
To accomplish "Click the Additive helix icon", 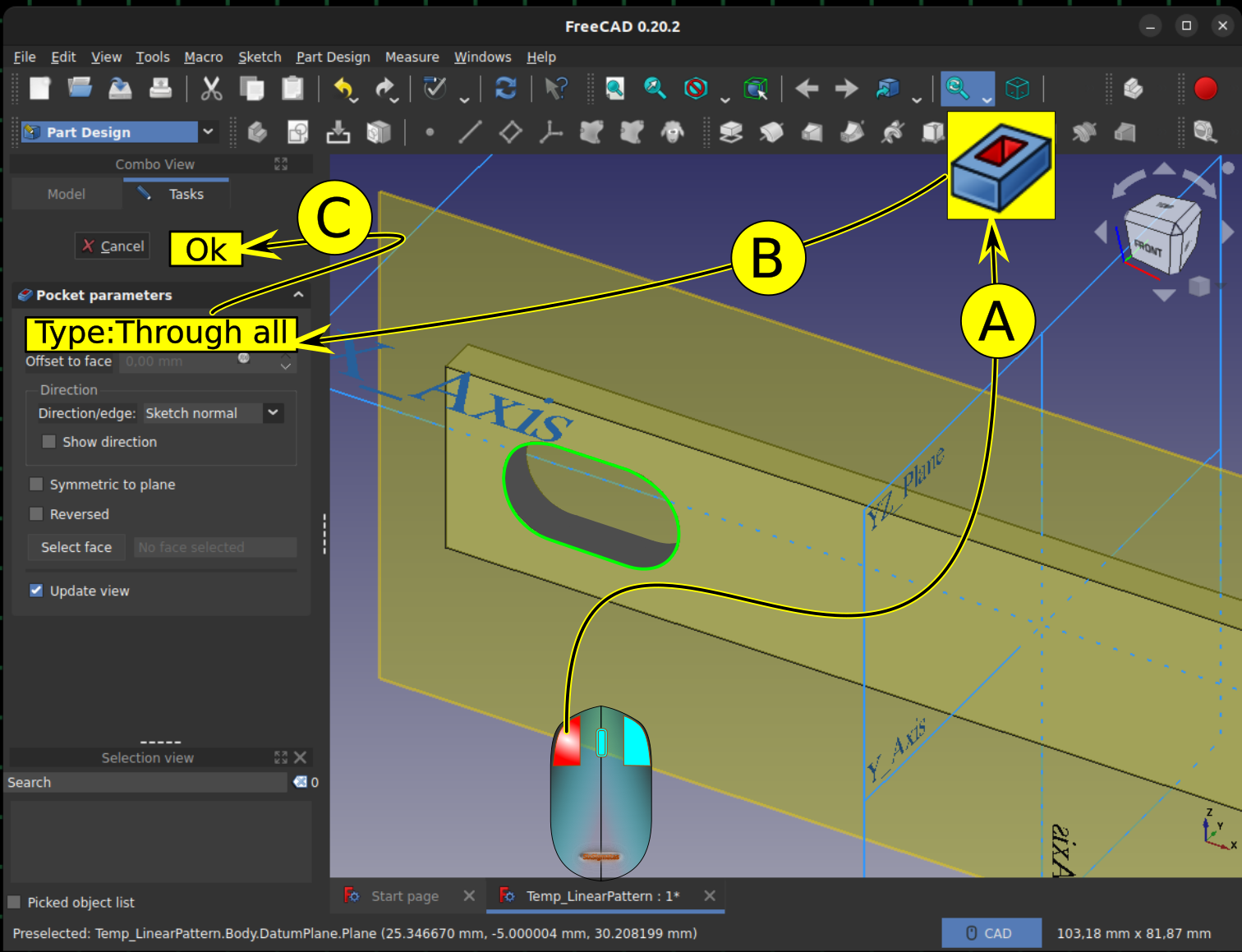I will (892, 131).
